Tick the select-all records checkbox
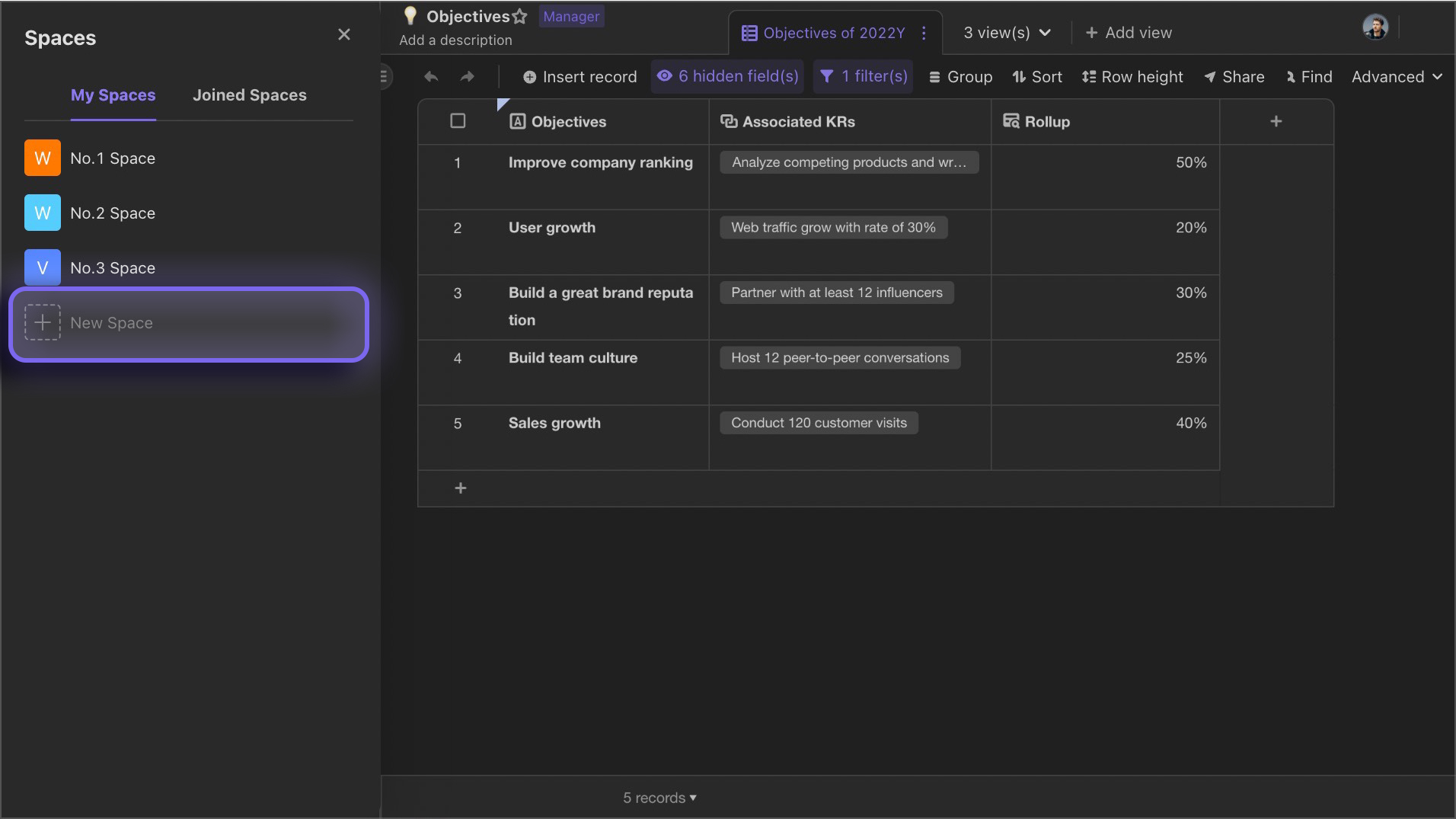Screen dimensions: 1456x819 pos(458,121)
